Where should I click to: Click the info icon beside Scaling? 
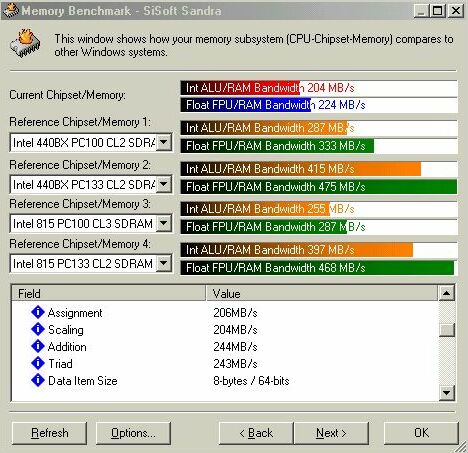pyautogui.click(x=38, y=329)
